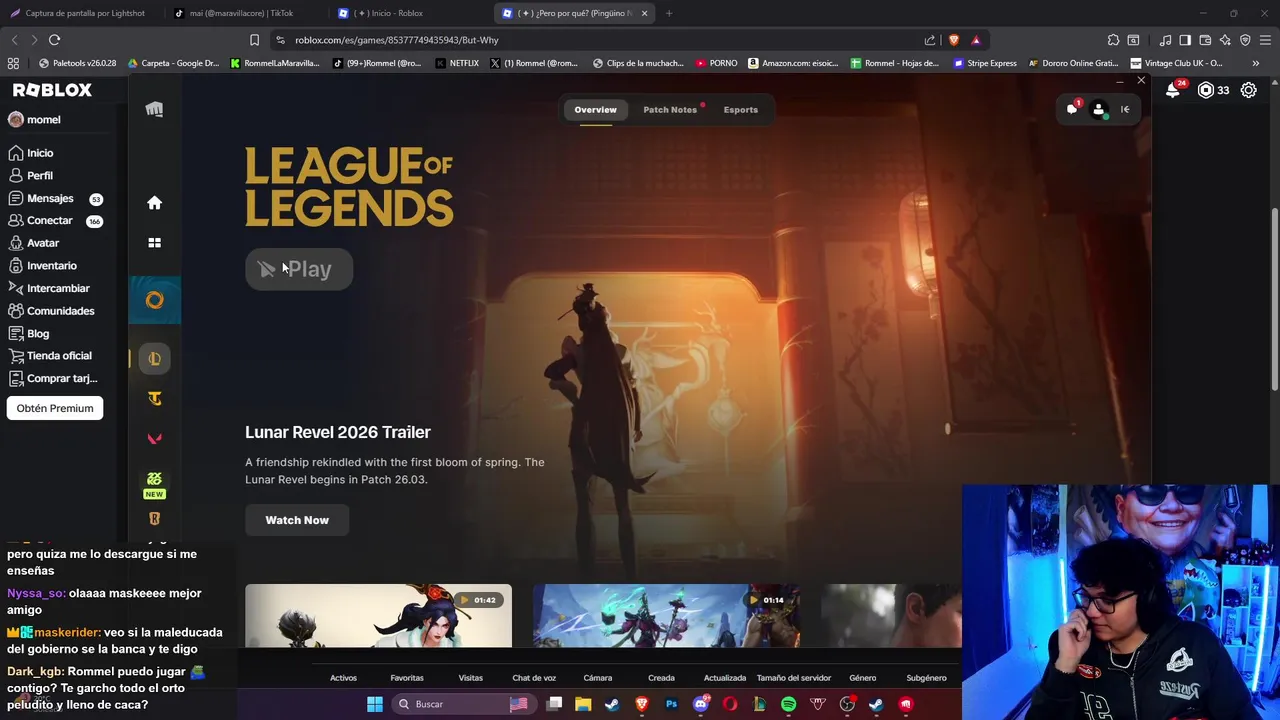Click the Roblox logo
Image resolution: width=1280 pixels, height=720 pixels.
(52, 90)
